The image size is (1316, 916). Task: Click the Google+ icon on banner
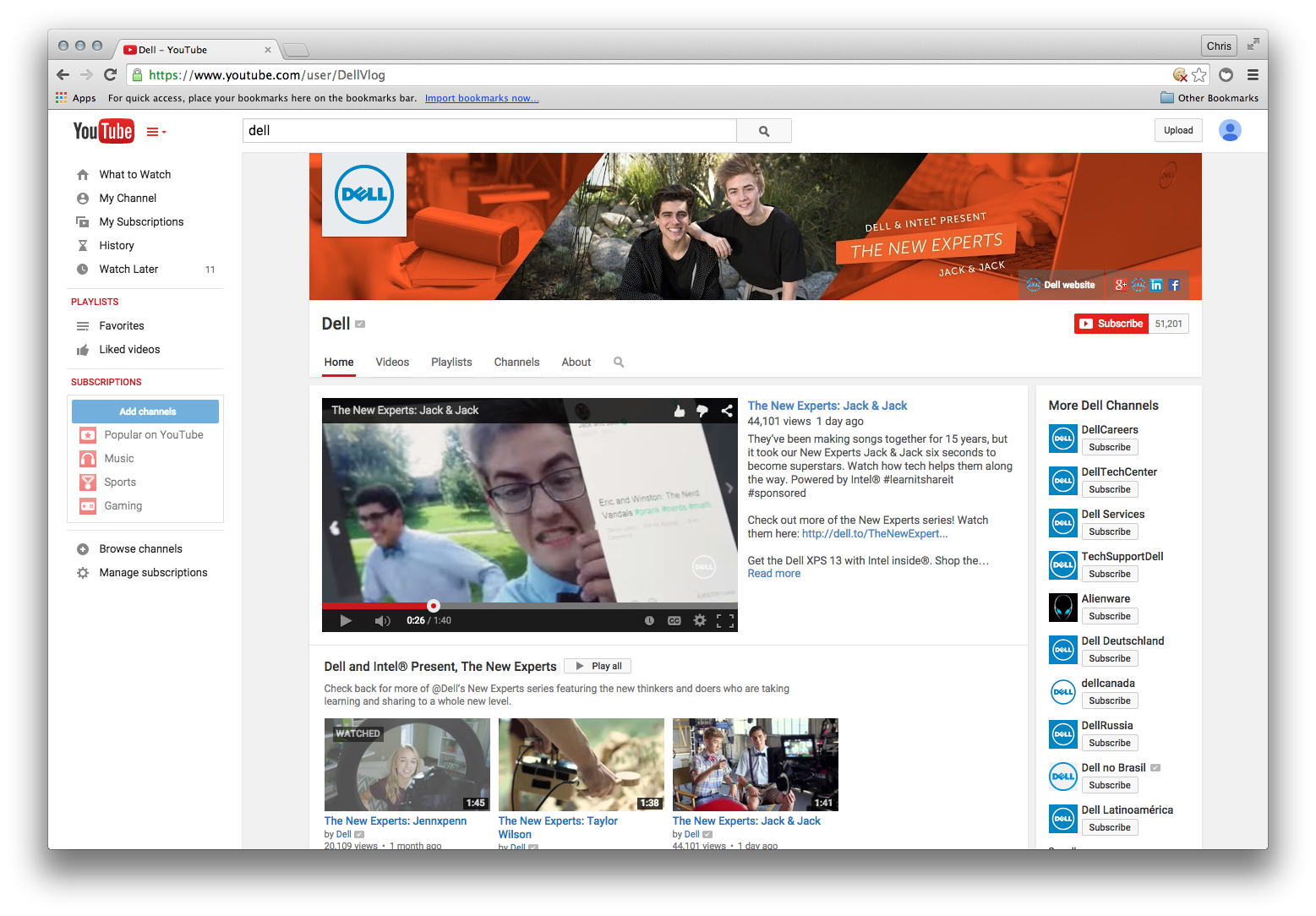(1121, 285)
